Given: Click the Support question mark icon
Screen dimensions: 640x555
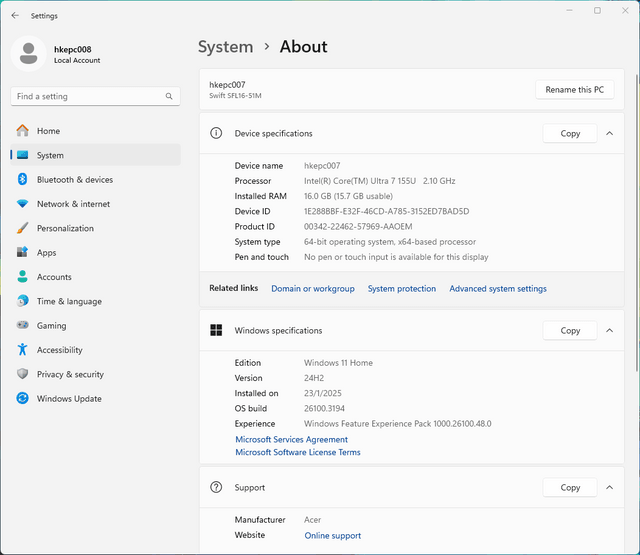Looking at the screenshot, I should (216, 487).
